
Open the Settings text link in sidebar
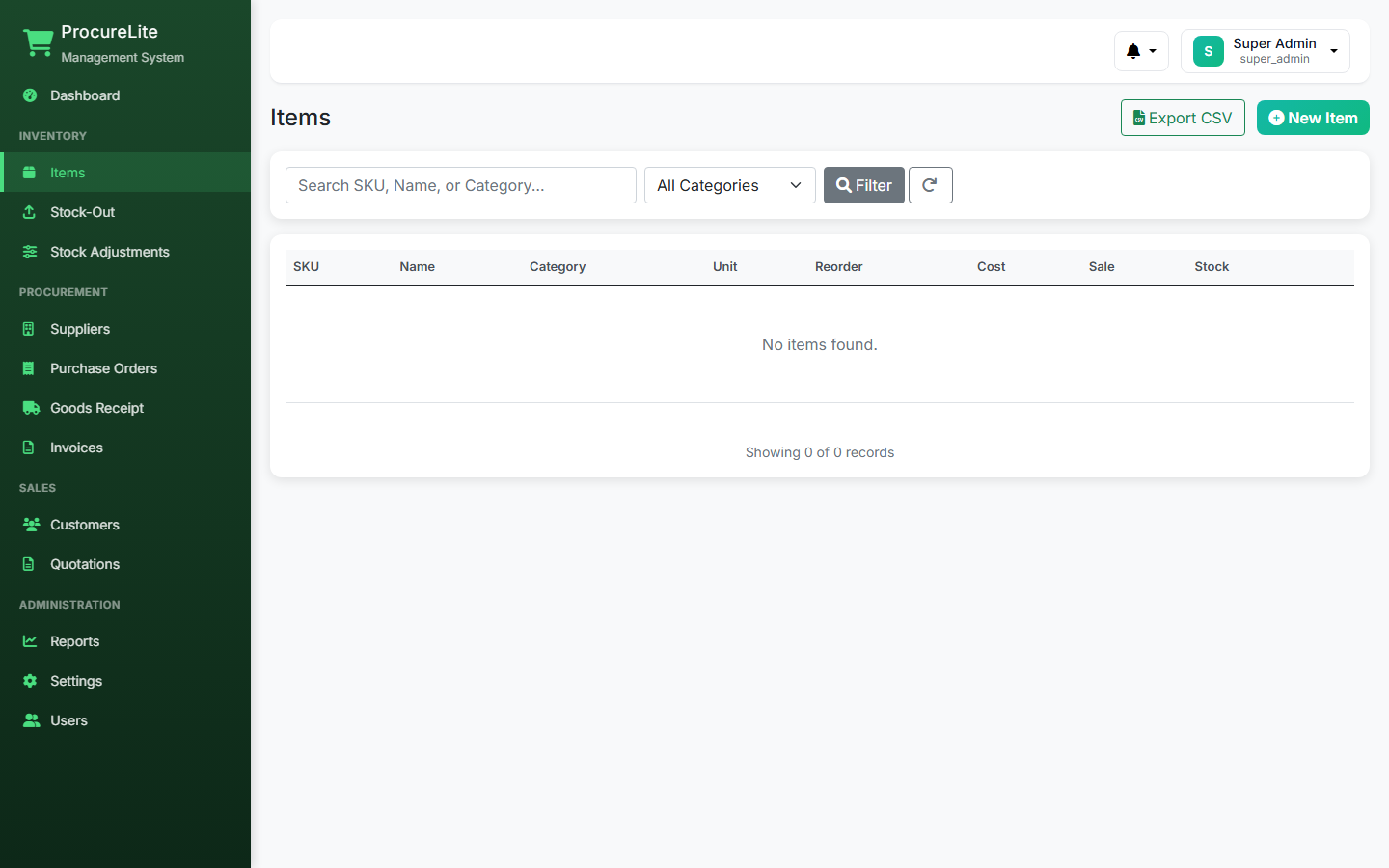[76, 681]
